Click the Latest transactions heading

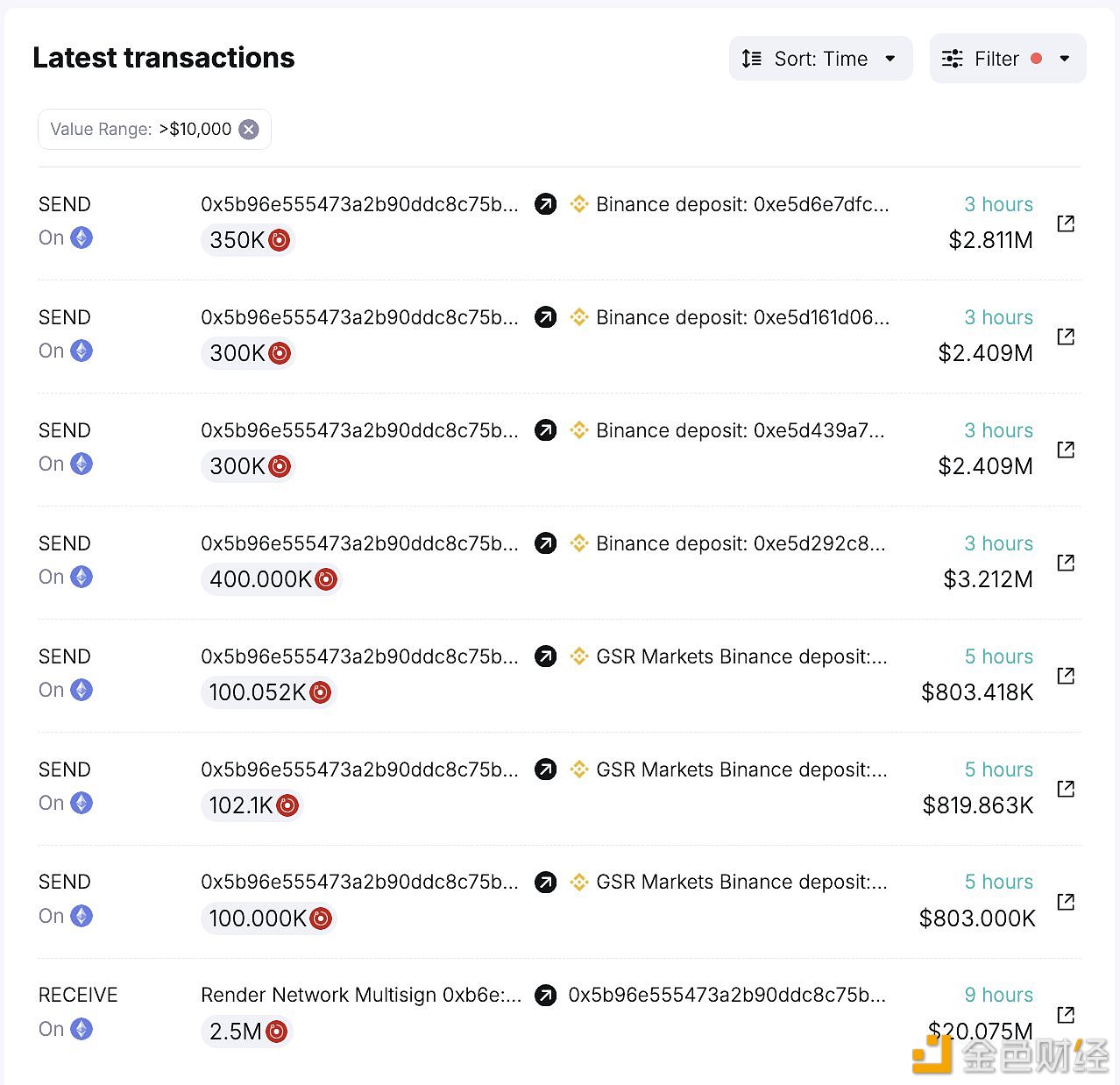click(x=164, y=58)
